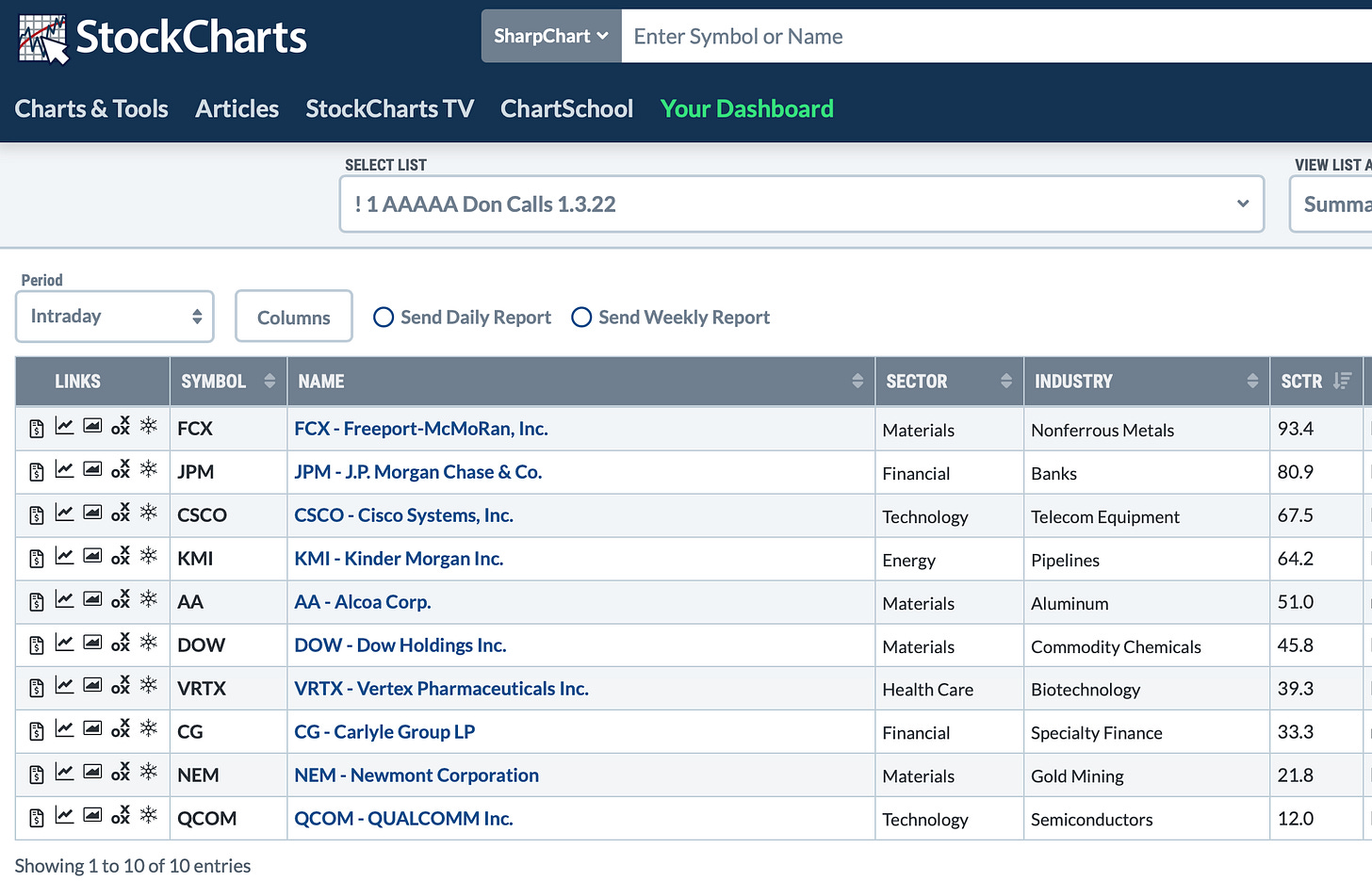
Task: Open Symbol Summary icon for QCOM row
Action: (x=37, y=819)
